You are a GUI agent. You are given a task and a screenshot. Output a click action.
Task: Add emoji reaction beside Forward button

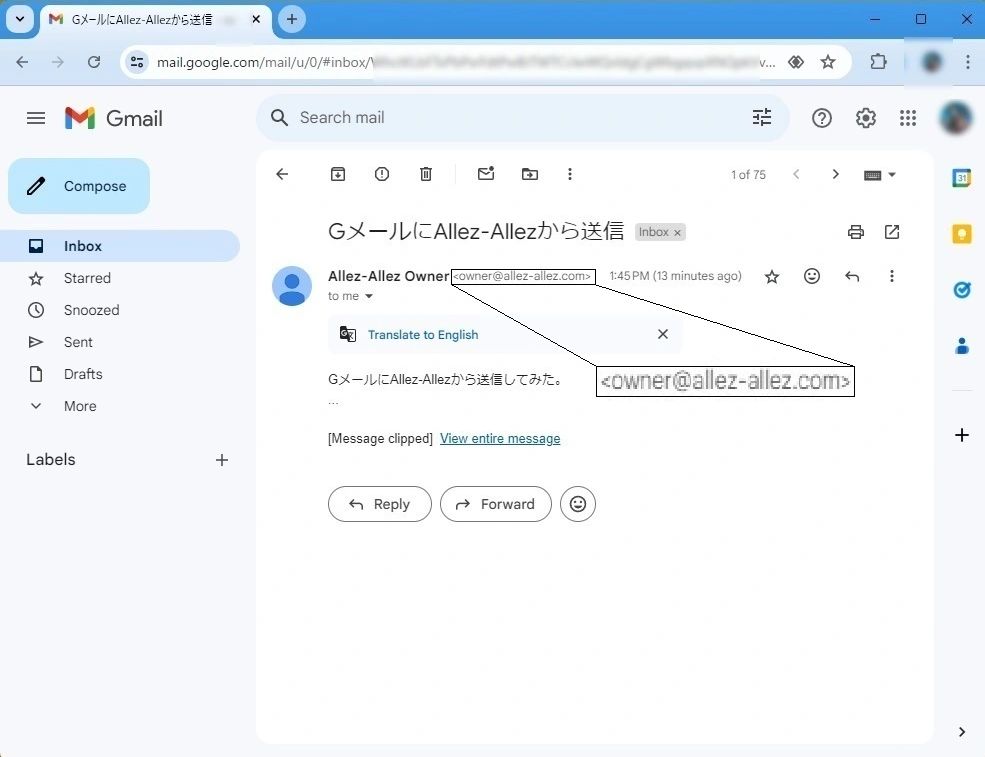click(x=578, y=504)
